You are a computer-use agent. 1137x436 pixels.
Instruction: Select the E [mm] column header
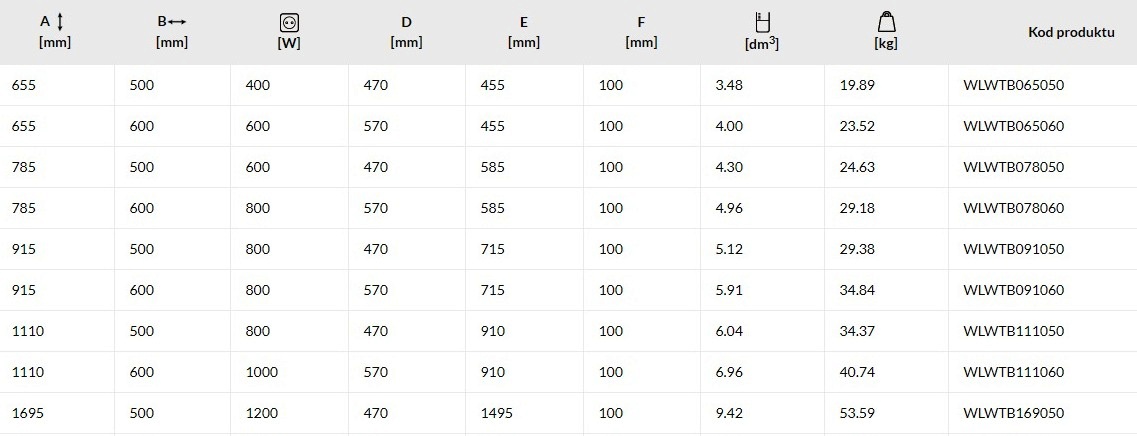point(524,33)
